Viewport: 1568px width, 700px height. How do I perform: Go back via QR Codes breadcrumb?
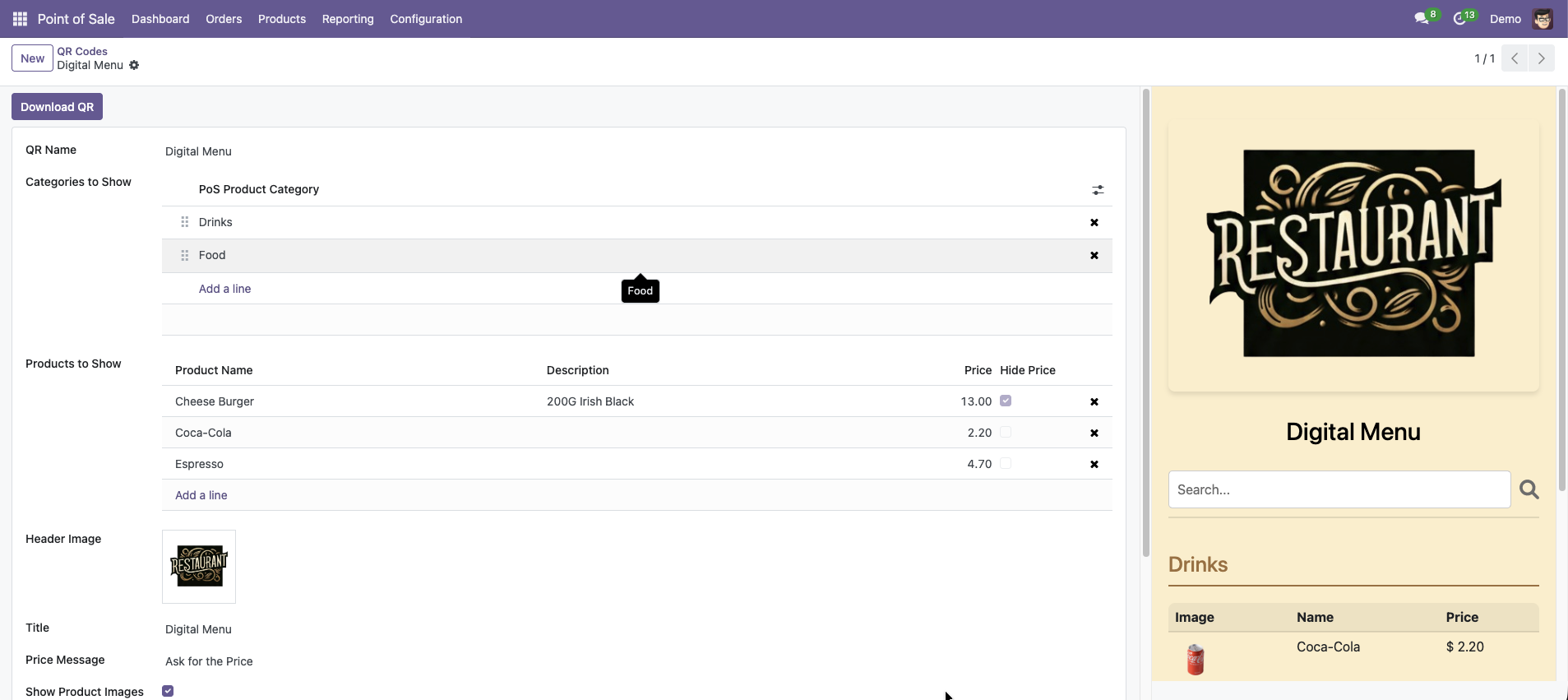(82, 51)
